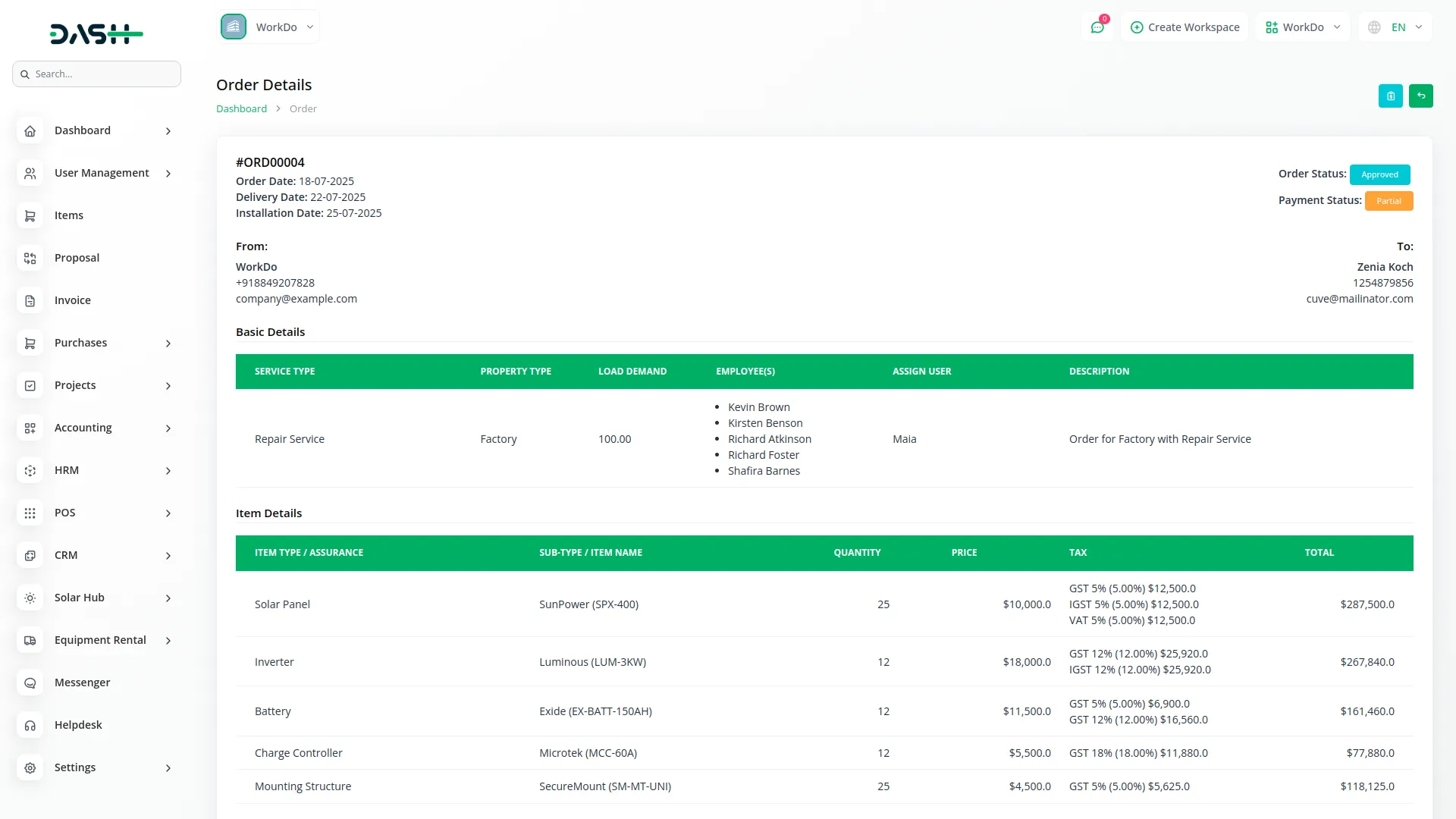Expand the Dashboard menu chevron

coord(168,131)
